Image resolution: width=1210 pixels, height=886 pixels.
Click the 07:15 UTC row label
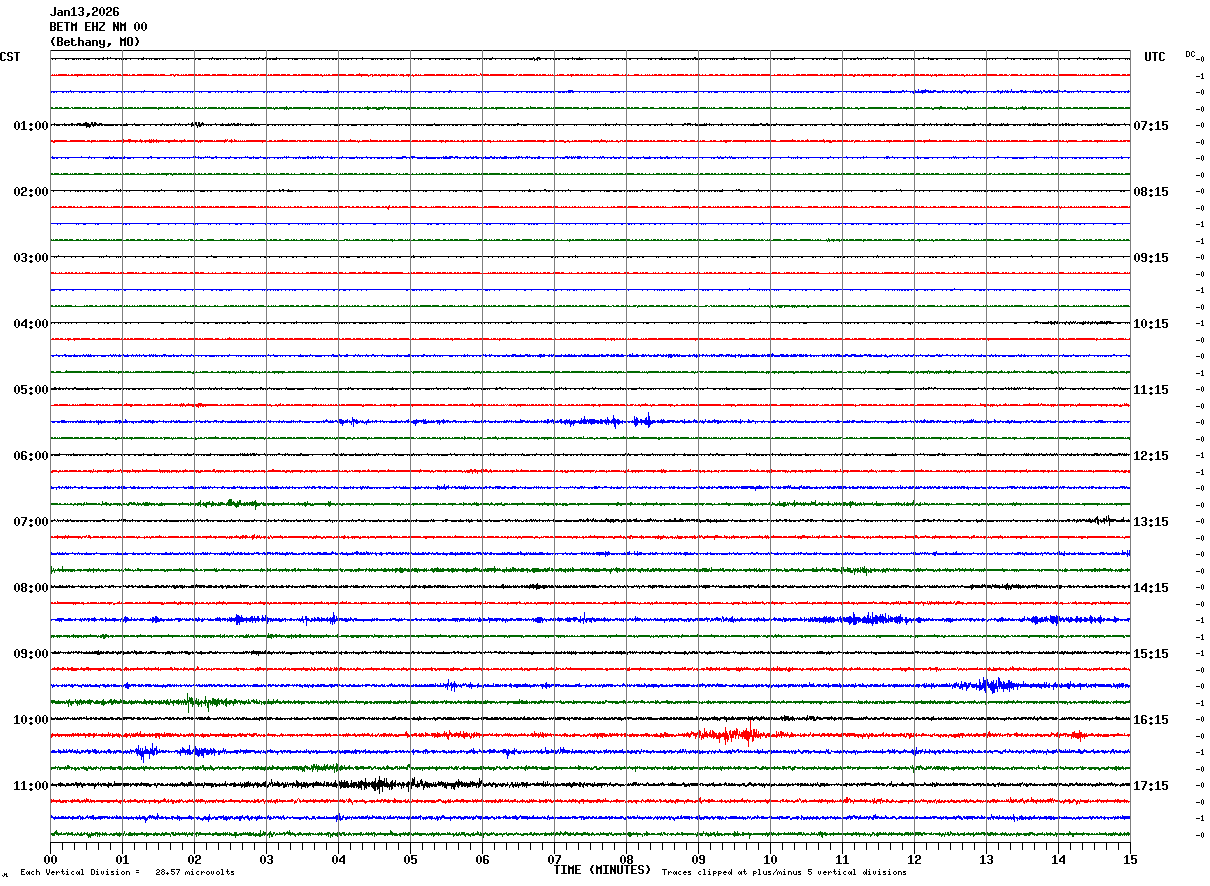pyautogui.click(x=1151, y=126)
